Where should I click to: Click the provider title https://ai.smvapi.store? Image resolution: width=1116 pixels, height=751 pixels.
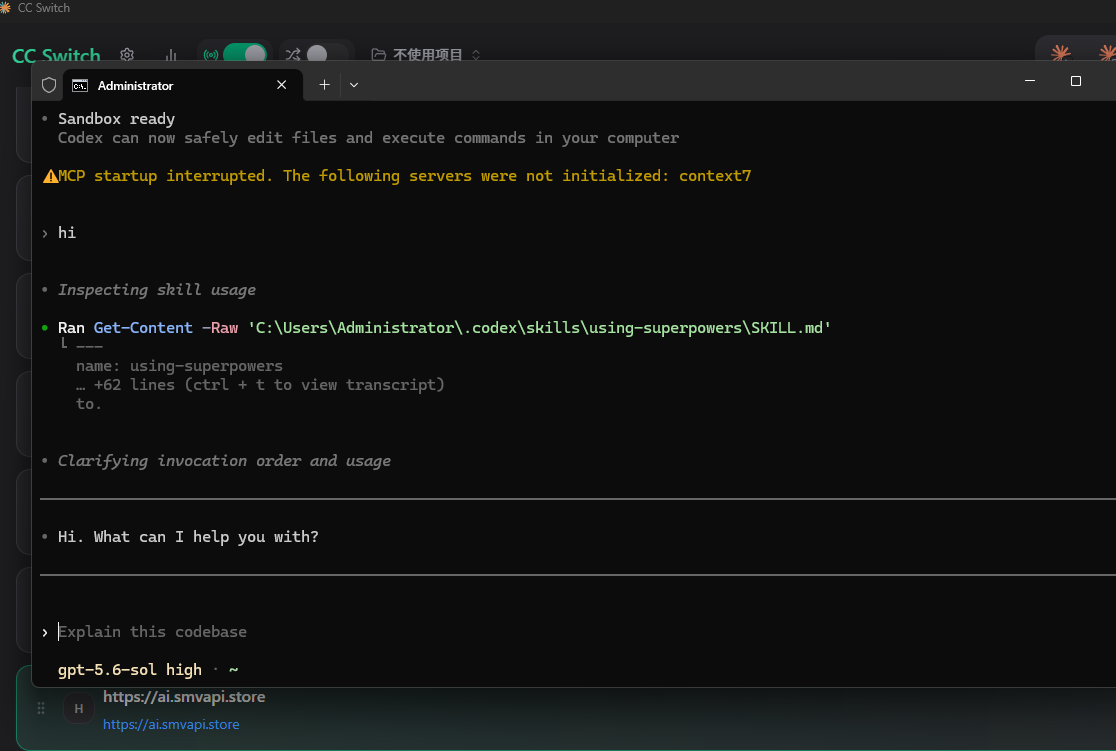point(184,697)
